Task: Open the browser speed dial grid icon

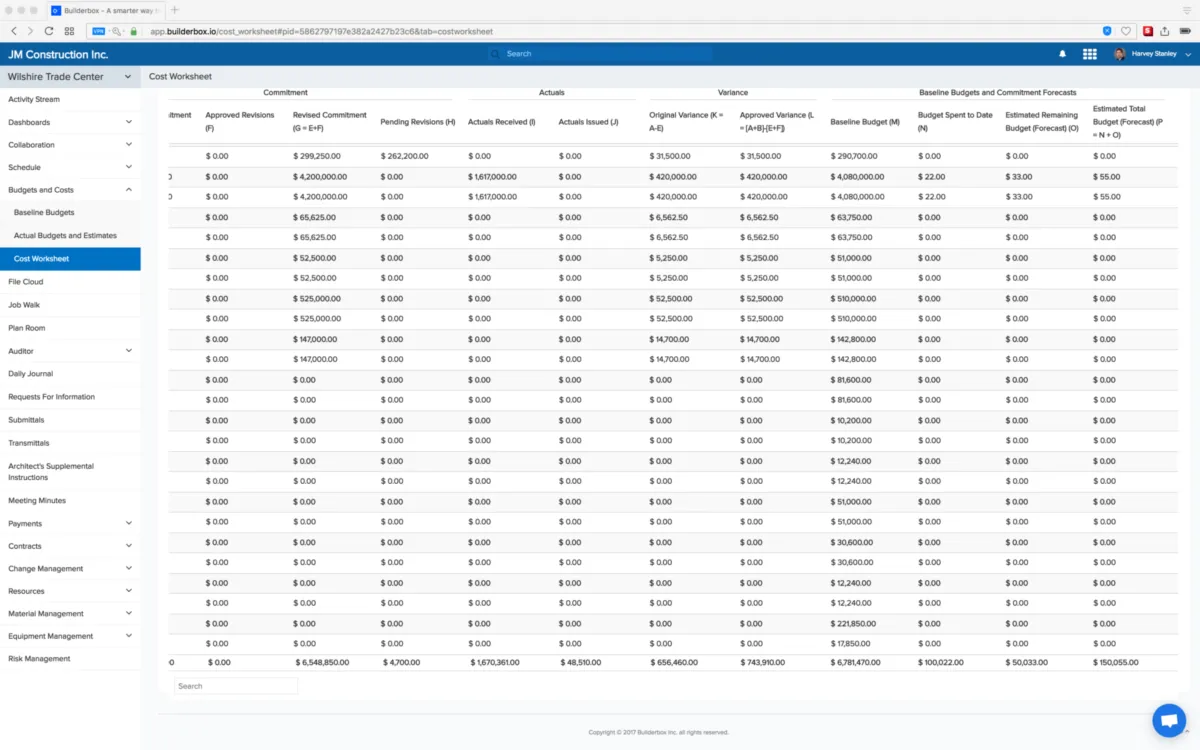Action: 71,31
